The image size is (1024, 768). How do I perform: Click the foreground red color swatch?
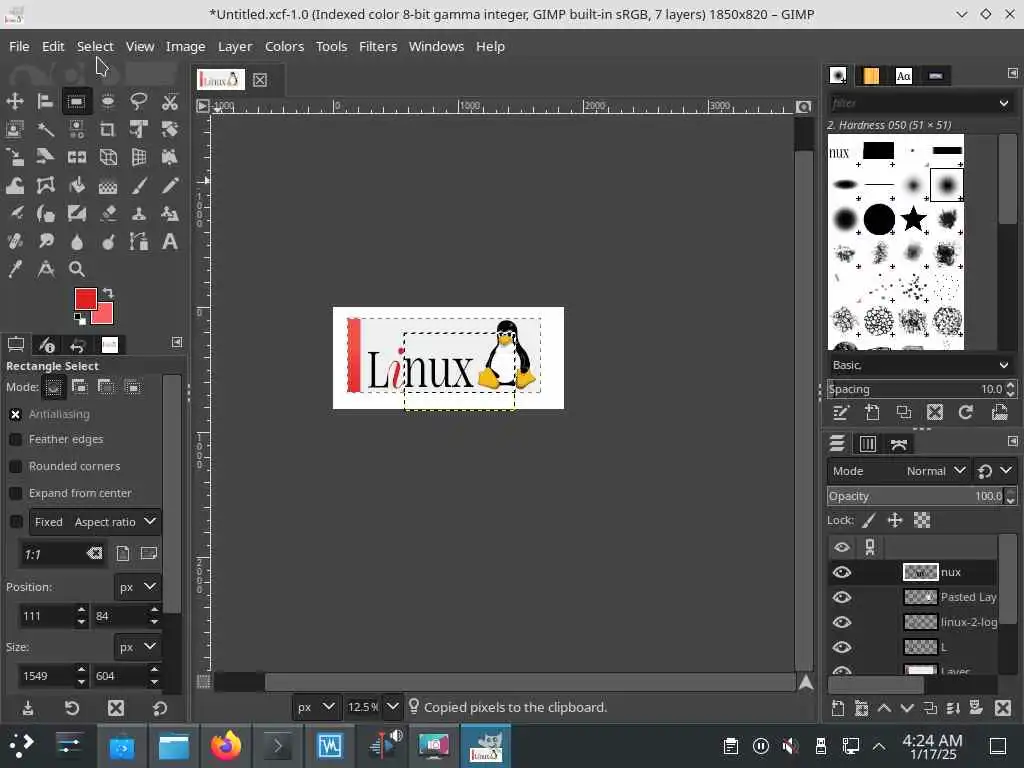(85, 298)
